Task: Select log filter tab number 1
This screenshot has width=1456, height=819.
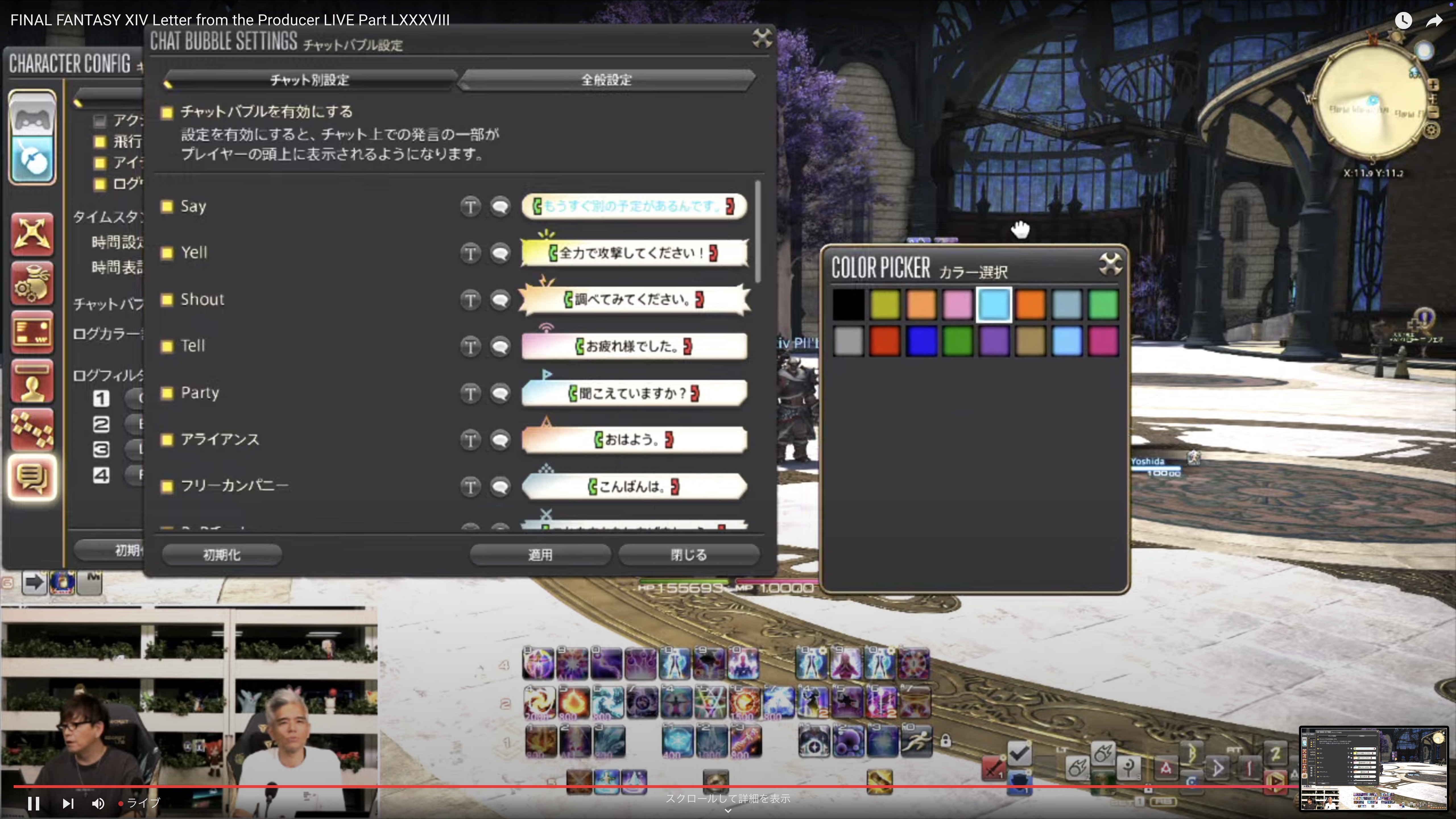Action: point(101,399)
